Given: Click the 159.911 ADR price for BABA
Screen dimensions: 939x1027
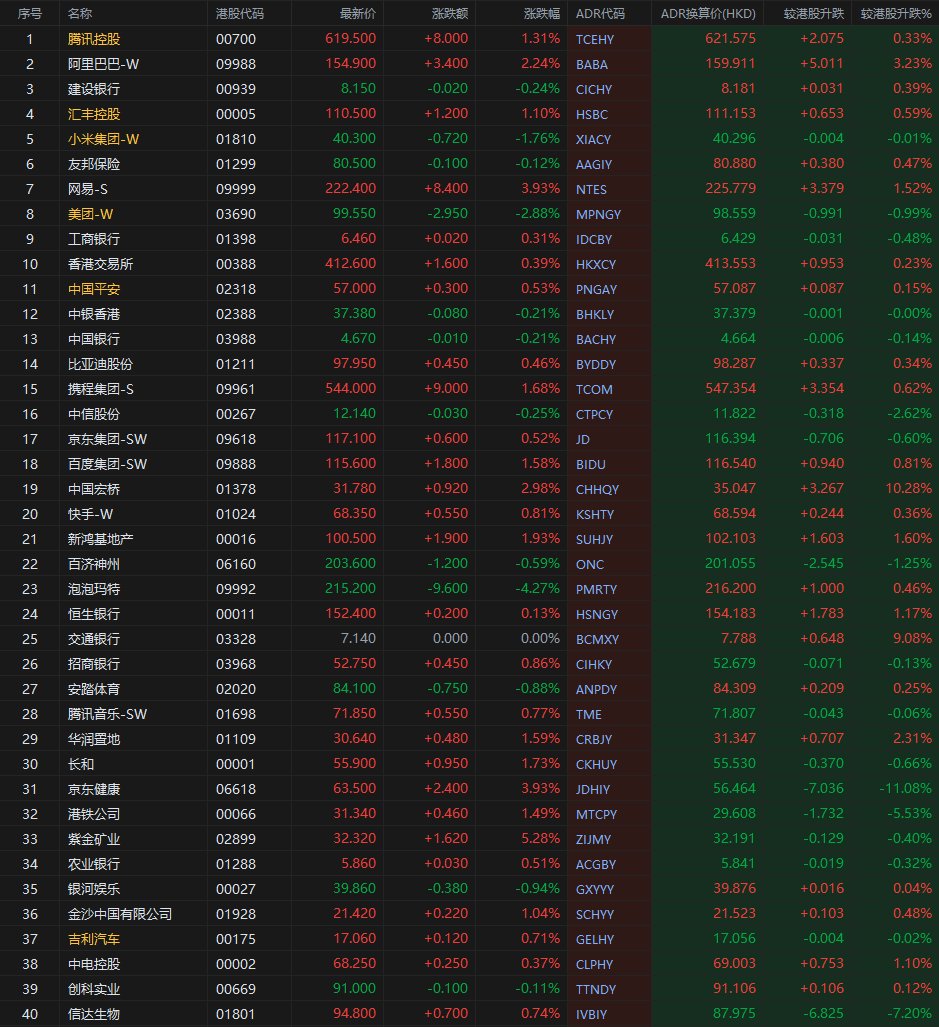Looking at the screenshot, I should point(730,64).
